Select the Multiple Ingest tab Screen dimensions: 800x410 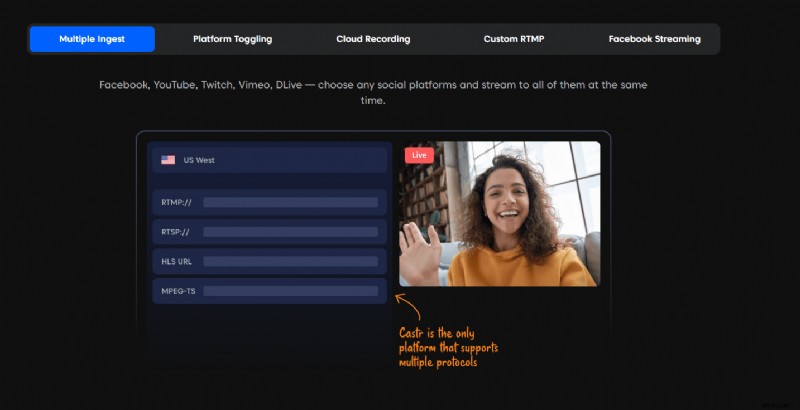tap(92, 39)
